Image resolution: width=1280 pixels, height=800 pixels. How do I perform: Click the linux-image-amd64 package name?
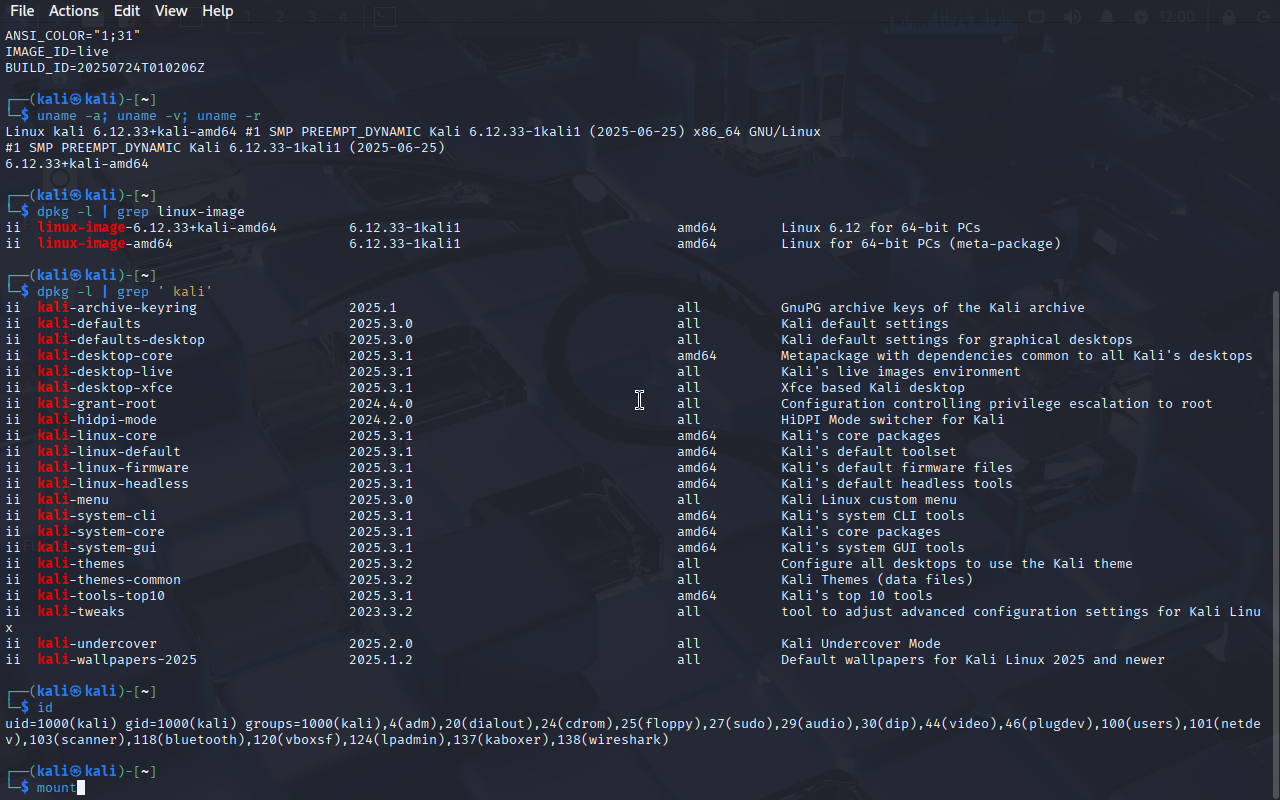105,244
